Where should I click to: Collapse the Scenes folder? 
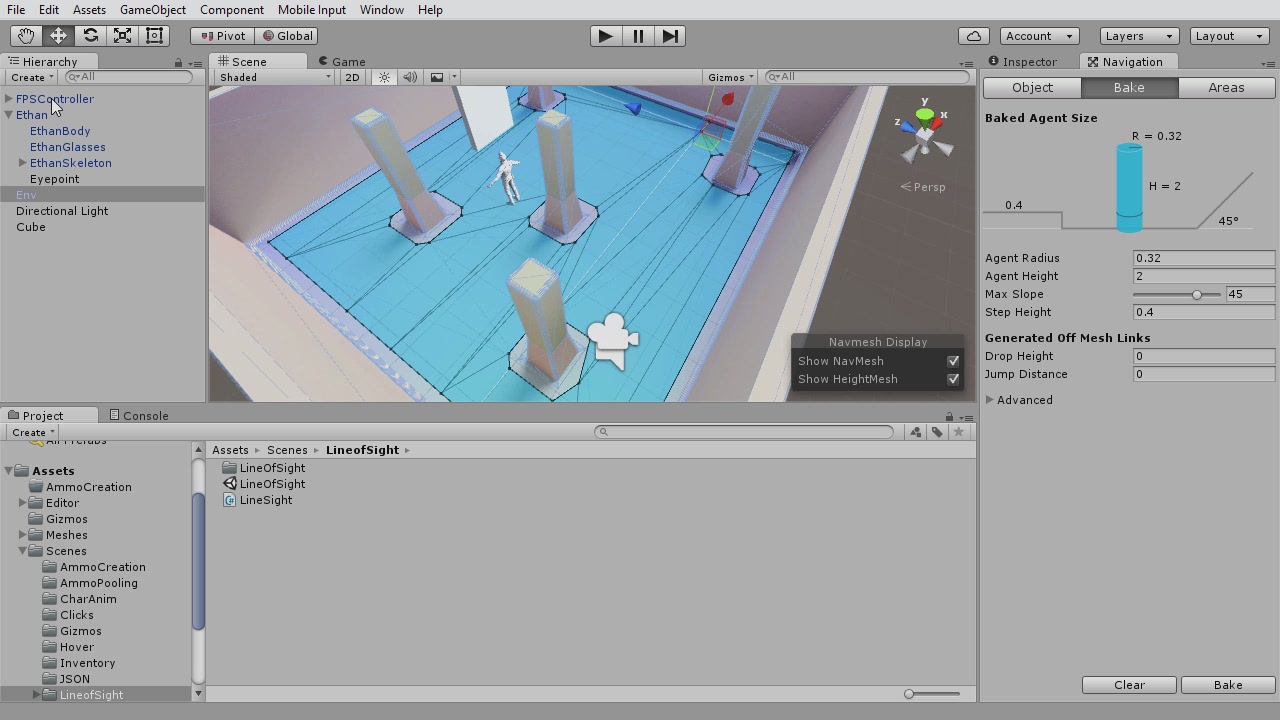(23, 551)
